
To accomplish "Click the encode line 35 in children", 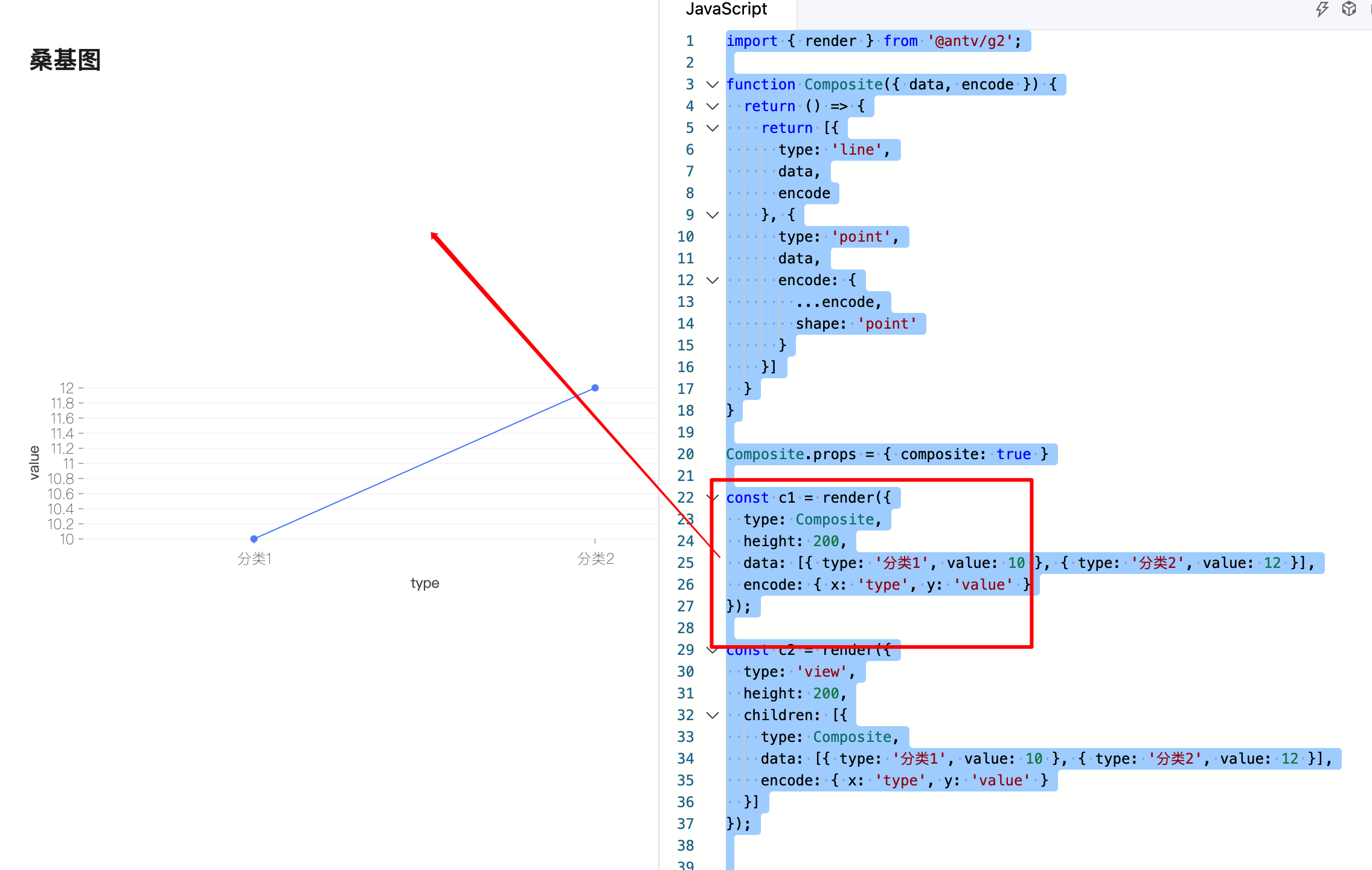I will pyautogui.click(x=905, y=781).
